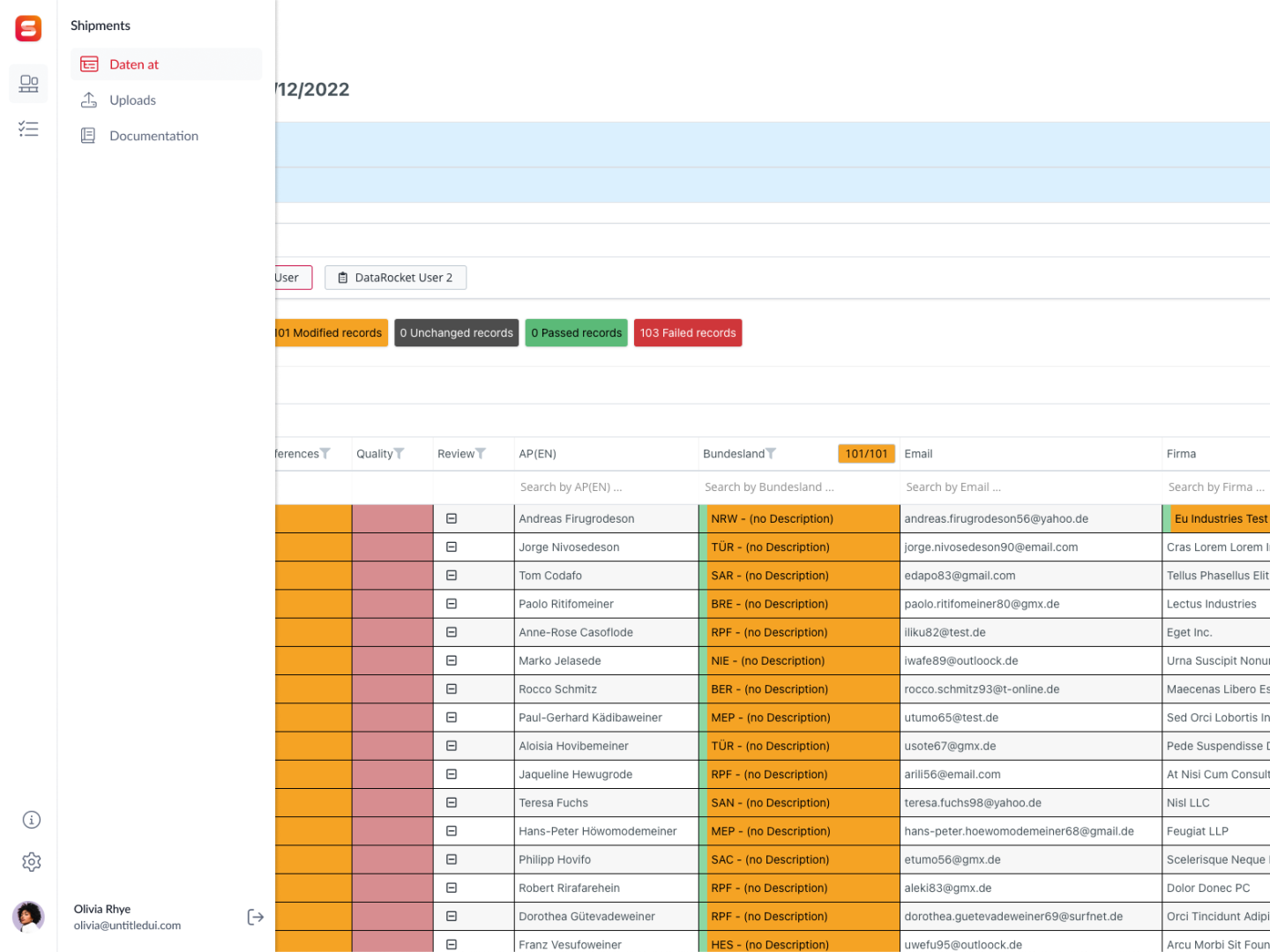Select Daten at menu item
This screenshot has width=1270, height=952.
[x=167, y=64]
